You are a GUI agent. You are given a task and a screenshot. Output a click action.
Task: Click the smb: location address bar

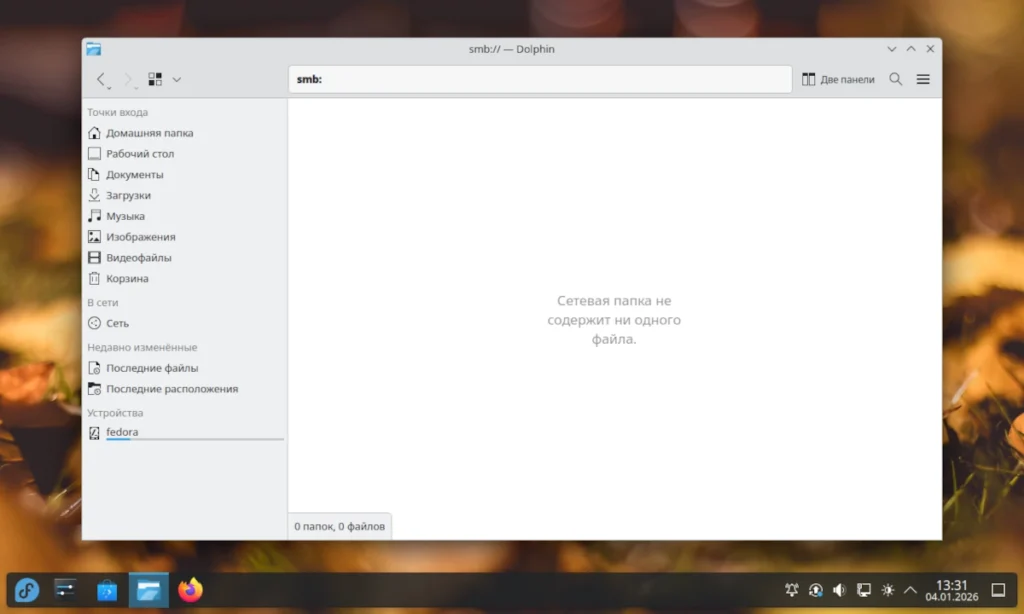[x=540, y=79]
